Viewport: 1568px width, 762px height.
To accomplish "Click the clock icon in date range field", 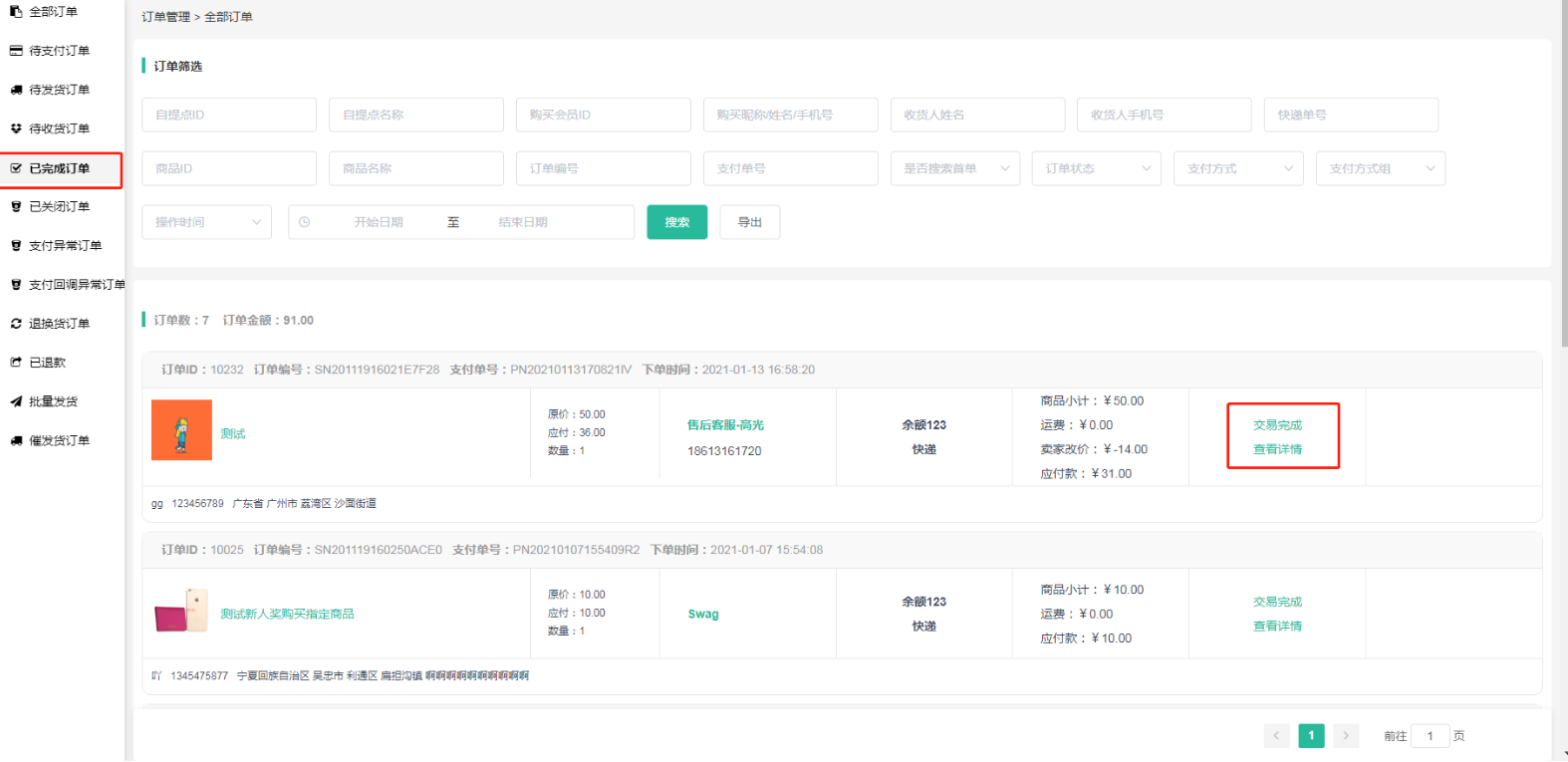I will coord(305,222).
